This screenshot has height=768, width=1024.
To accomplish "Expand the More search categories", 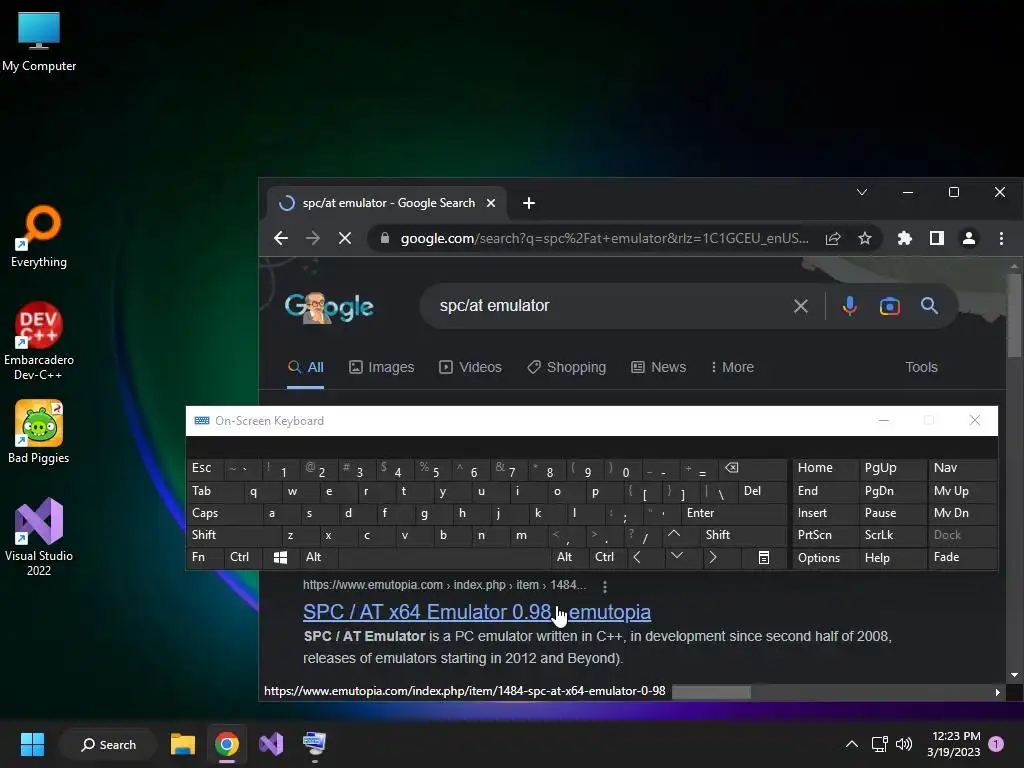I will [732, 367].
